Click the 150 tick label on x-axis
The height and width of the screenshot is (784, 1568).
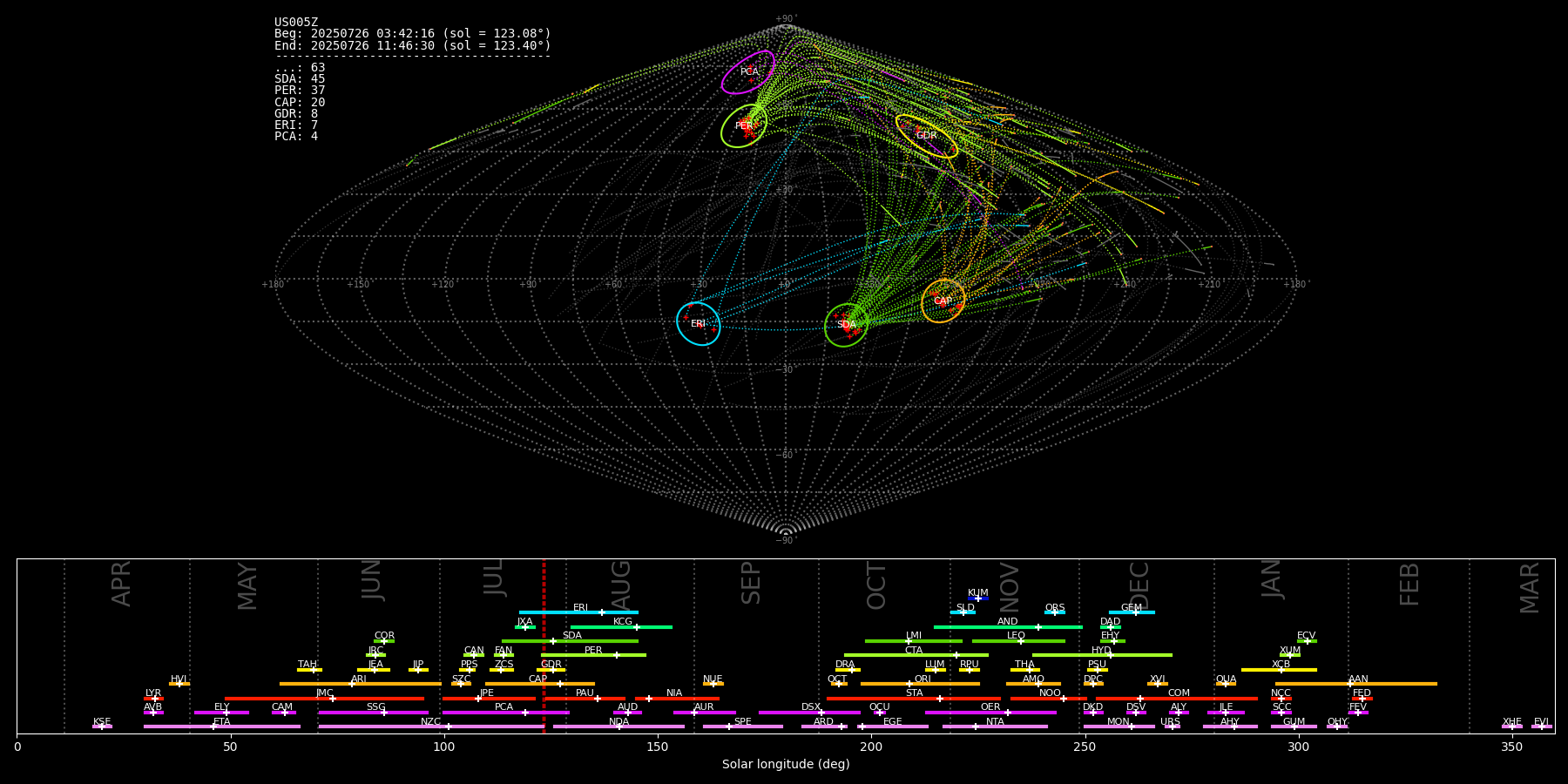point(658,747)
